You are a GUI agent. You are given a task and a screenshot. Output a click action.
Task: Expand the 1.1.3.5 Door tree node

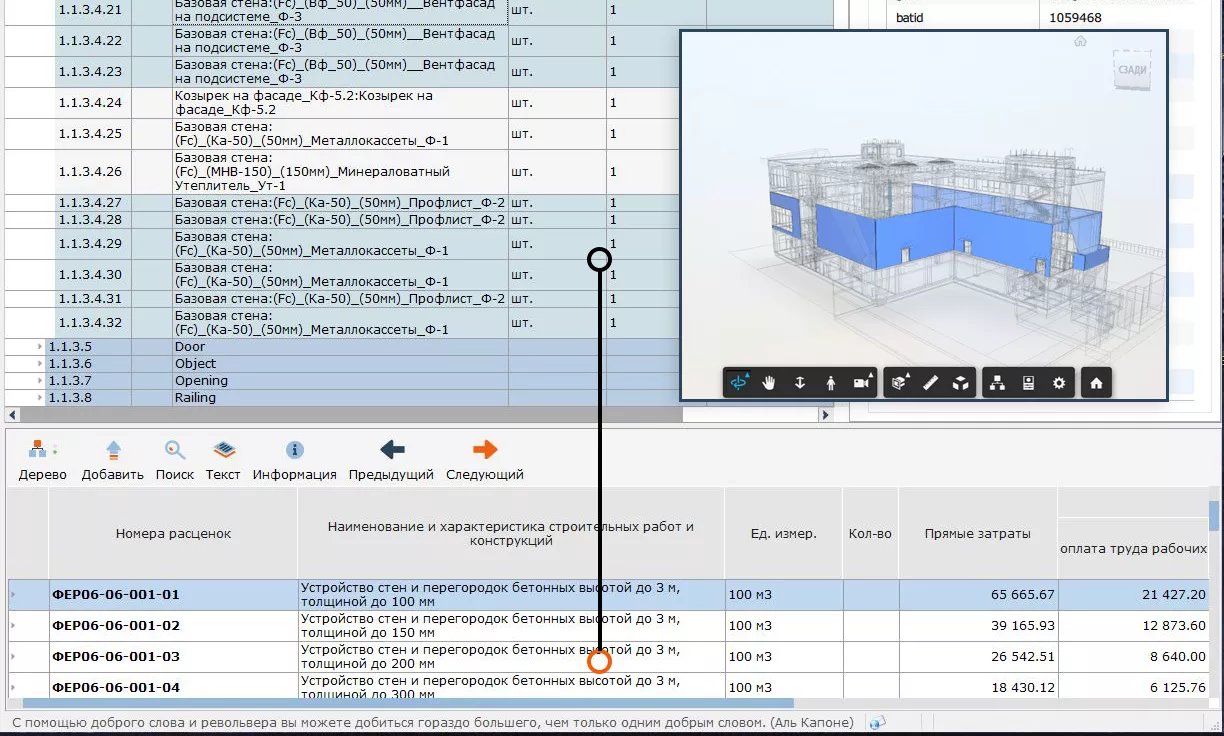[x=40, y=347]
